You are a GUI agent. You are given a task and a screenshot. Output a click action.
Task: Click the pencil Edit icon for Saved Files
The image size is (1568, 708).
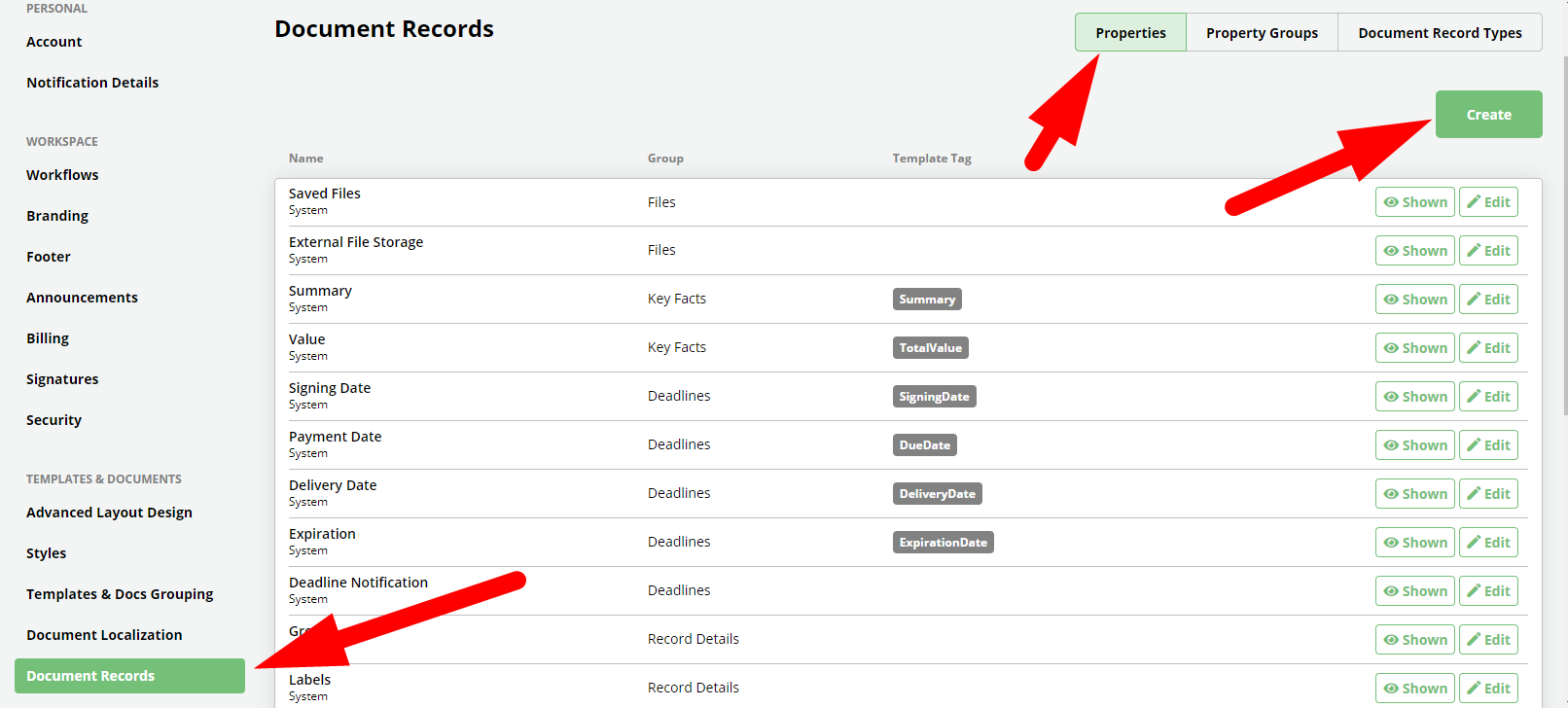[1475, 202]
